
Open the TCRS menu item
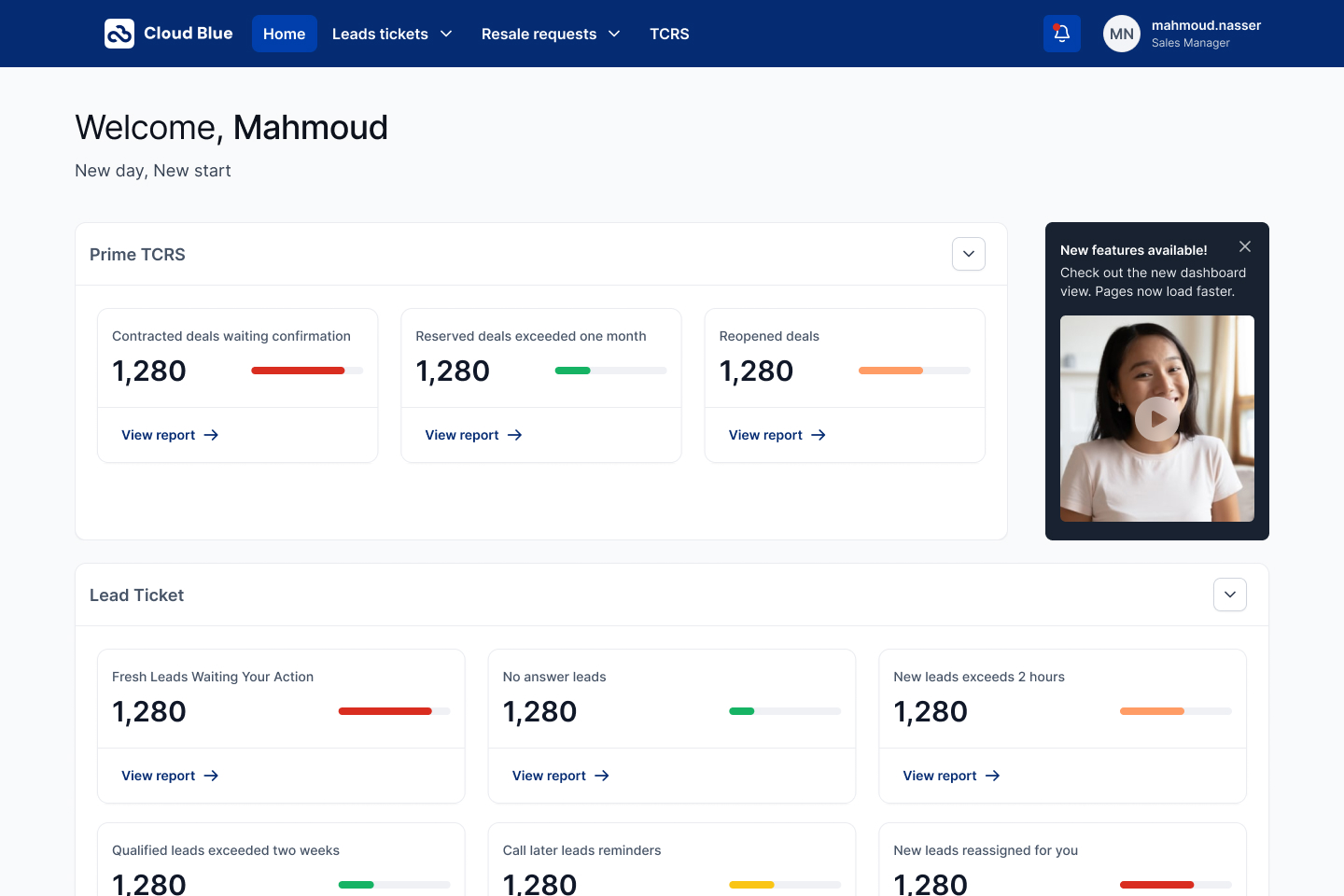pyautogui.click(x=669, y=34)
